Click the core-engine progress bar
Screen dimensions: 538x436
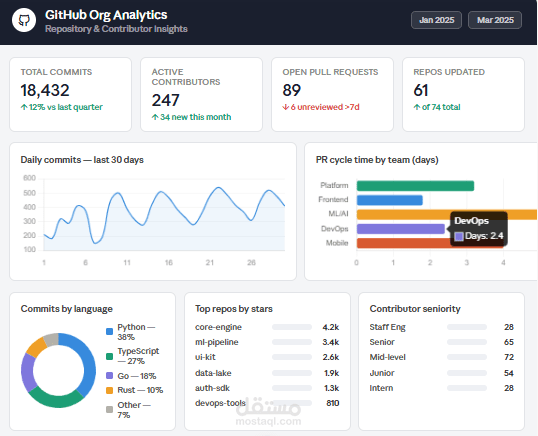292,327
